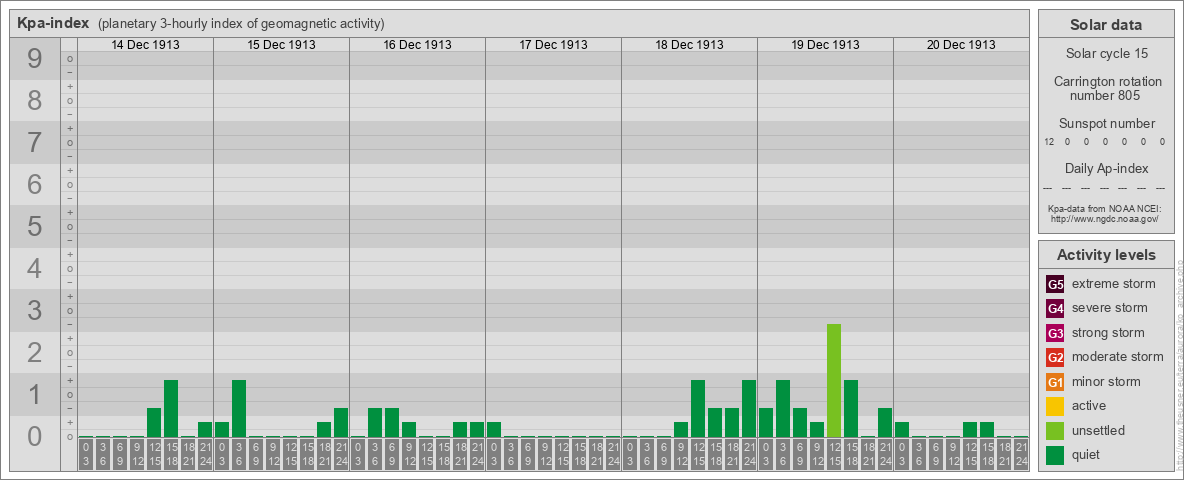The image size is (1184, 480).
Task: Select the '20 Dec 1913' date header
Action: (x=961, y=45)
